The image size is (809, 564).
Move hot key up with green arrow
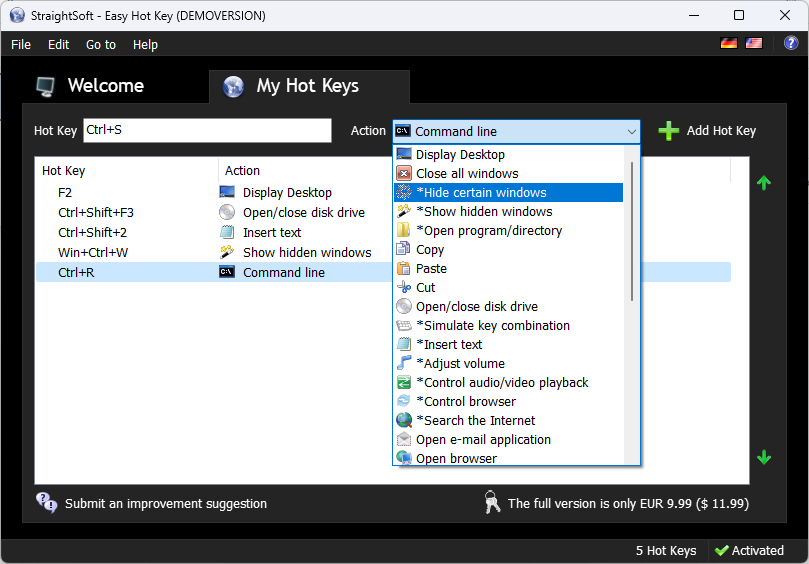[764, 183]
